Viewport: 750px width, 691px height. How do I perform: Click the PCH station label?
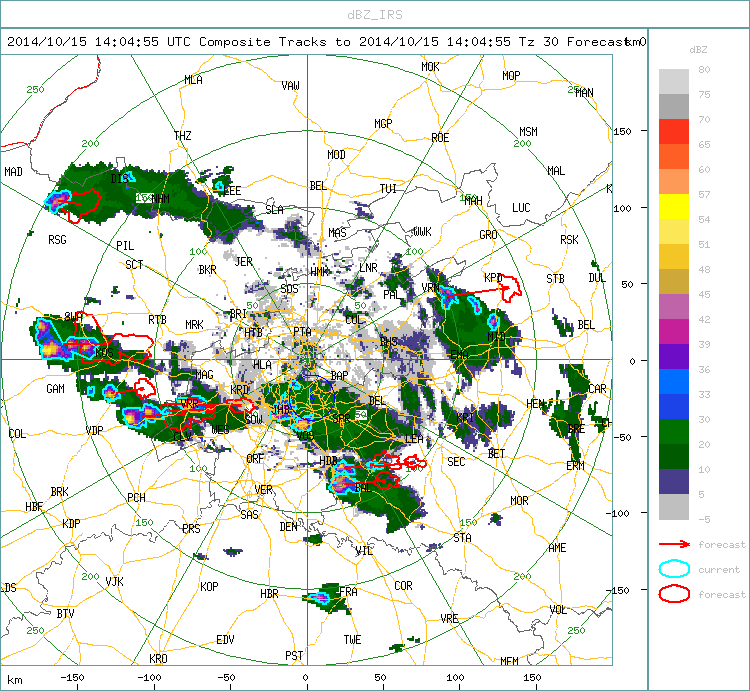pyautogui.click(x=136, y=498)
